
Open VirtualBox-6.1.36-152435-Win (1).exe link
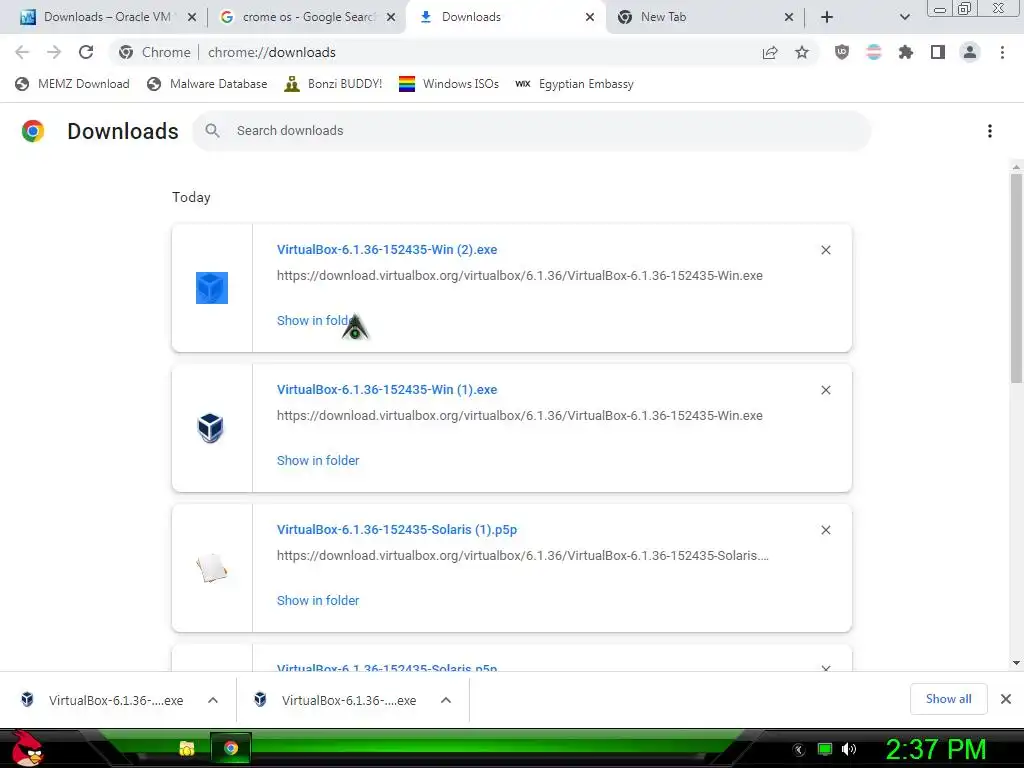387,390
